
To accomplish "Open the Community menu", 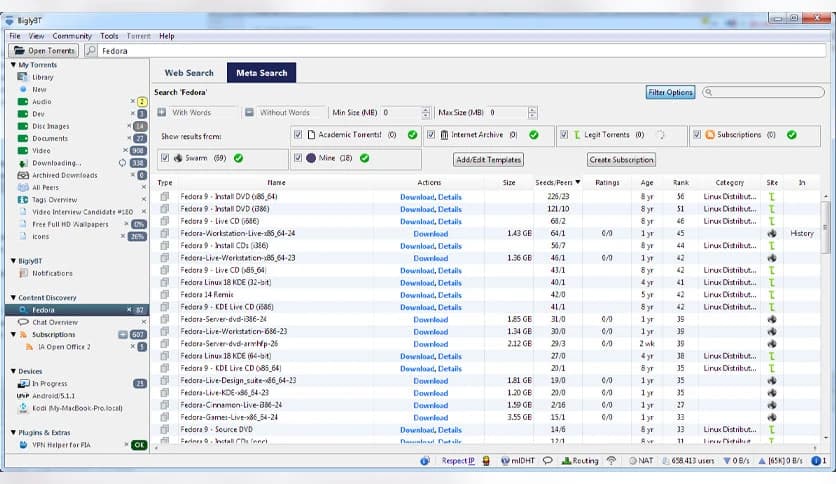I will [72, 36].
